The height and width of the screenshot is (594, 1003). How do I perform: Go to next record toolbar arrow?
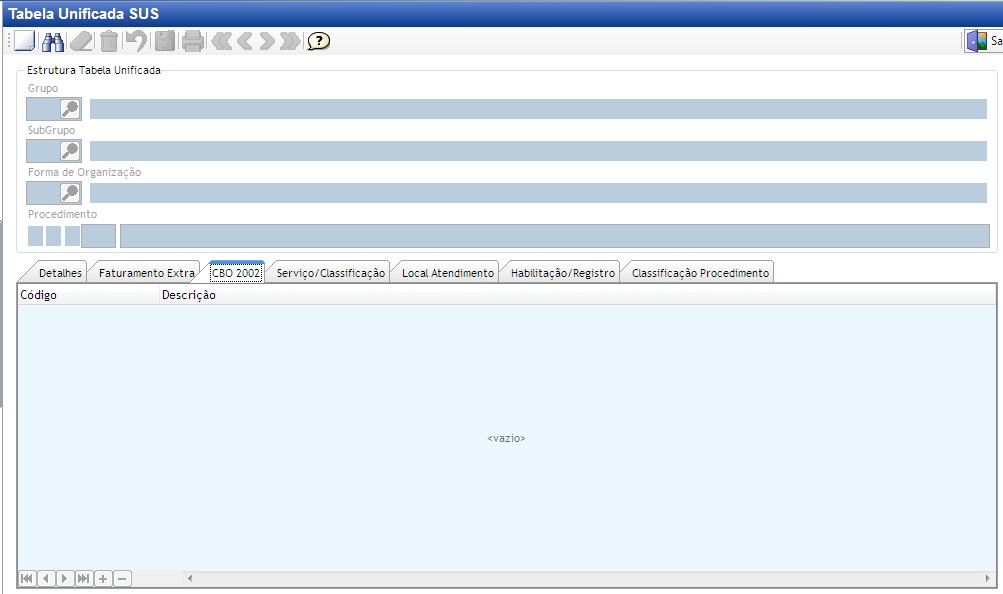coord(267,42)
